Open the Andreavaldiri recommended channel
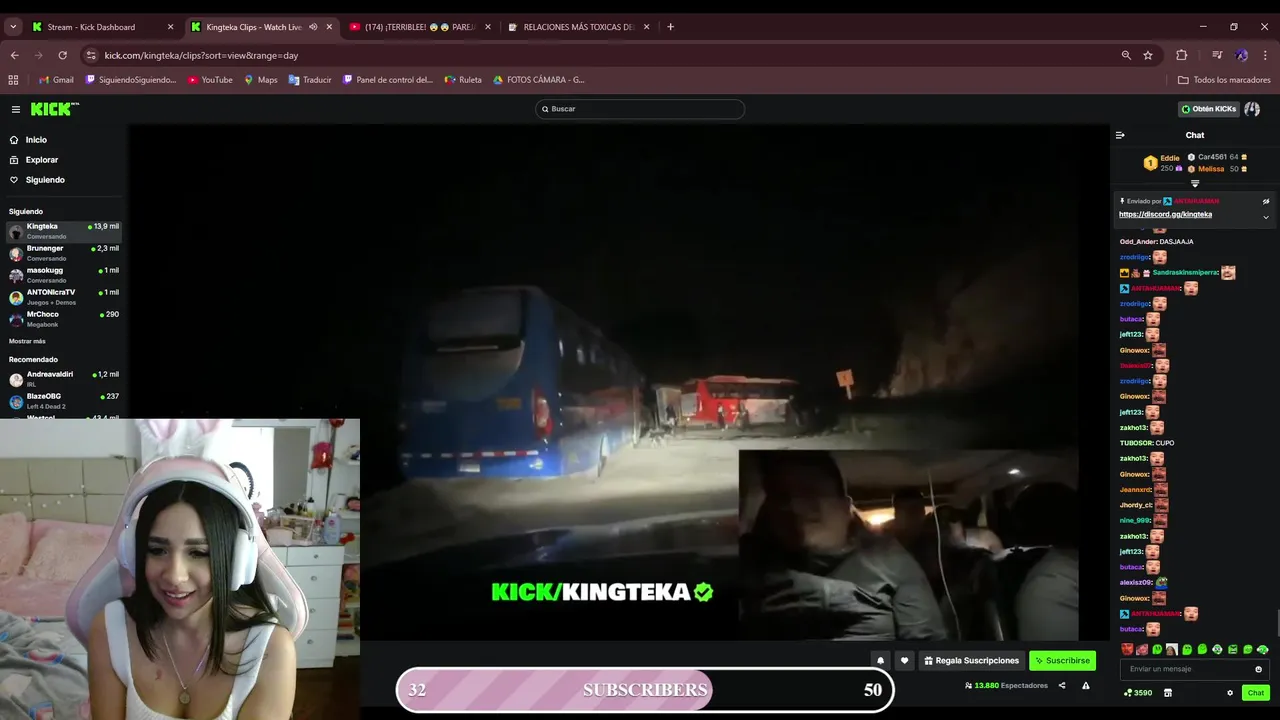Viewport: 1280px width, 720px height. point(64,379)
